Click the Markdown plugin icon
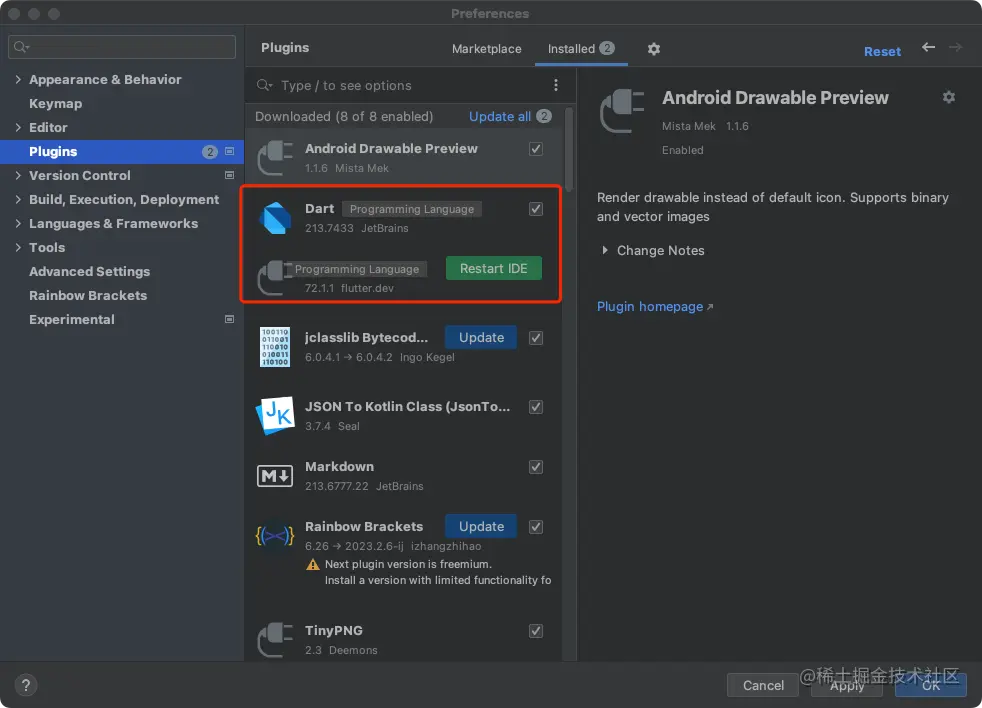 point(275,476)
